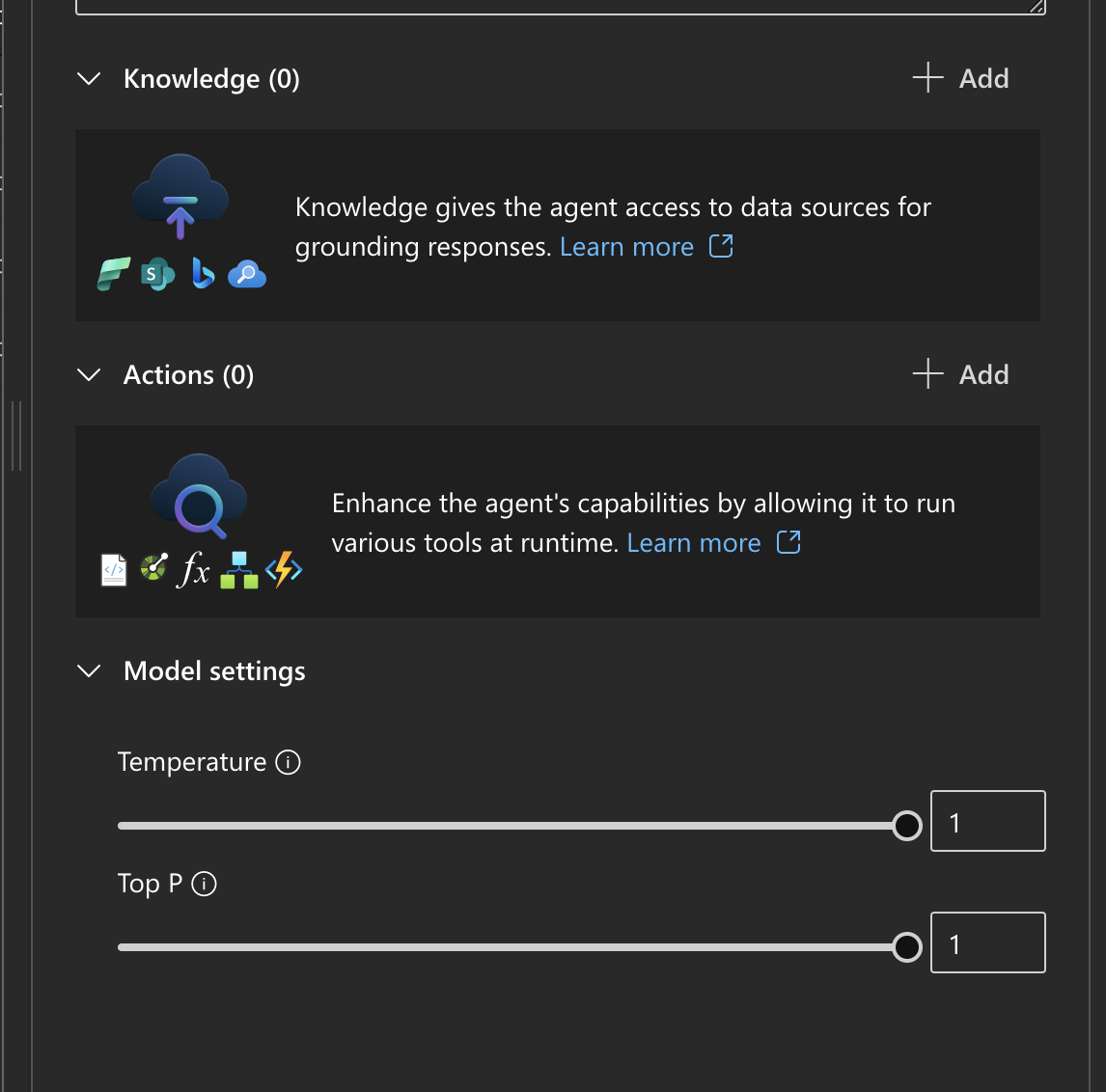Collapse the Knowledge section
Image resolution: width=1106 pixels, height=1092 pixels.
pyautogui.click(x=89, y=79)
